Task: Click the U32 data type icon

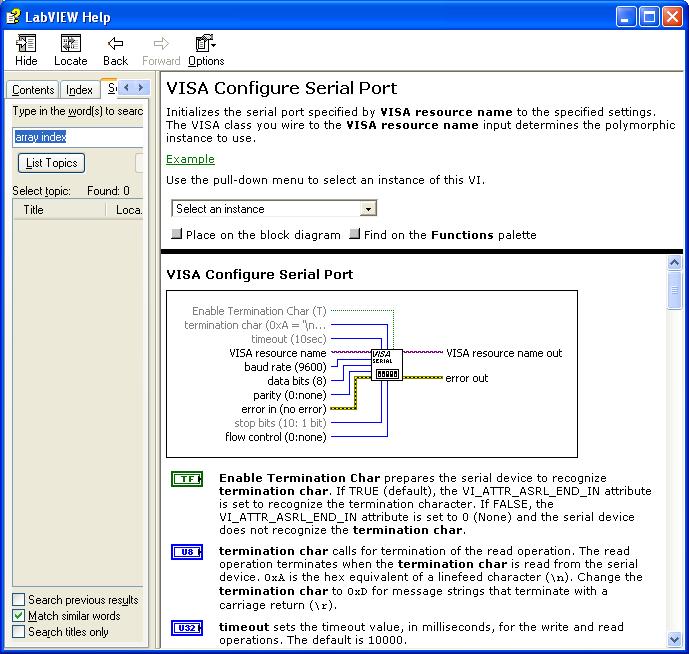Action: 187,628
